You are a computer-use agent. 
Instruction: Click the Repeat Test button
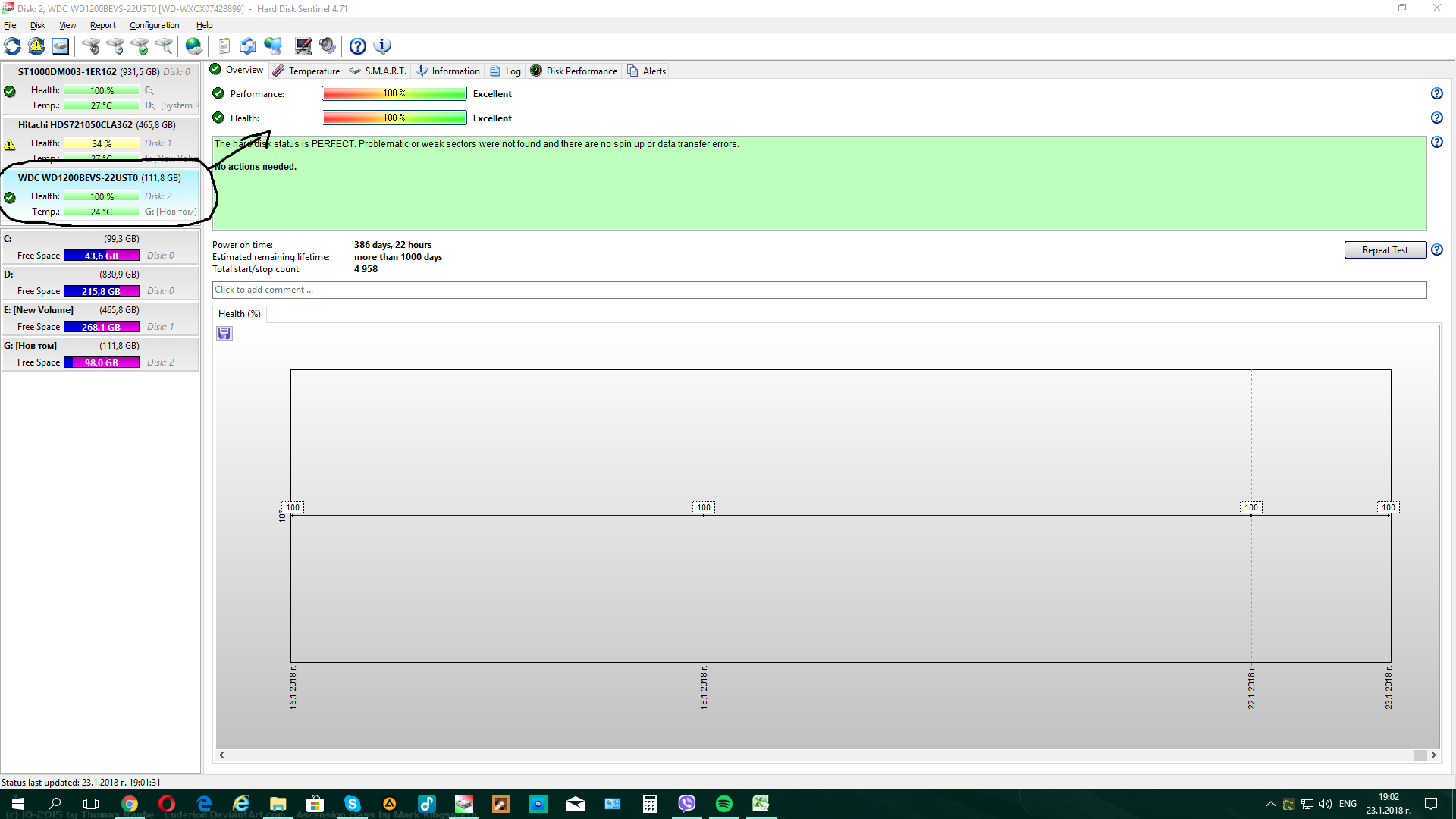1385,250
